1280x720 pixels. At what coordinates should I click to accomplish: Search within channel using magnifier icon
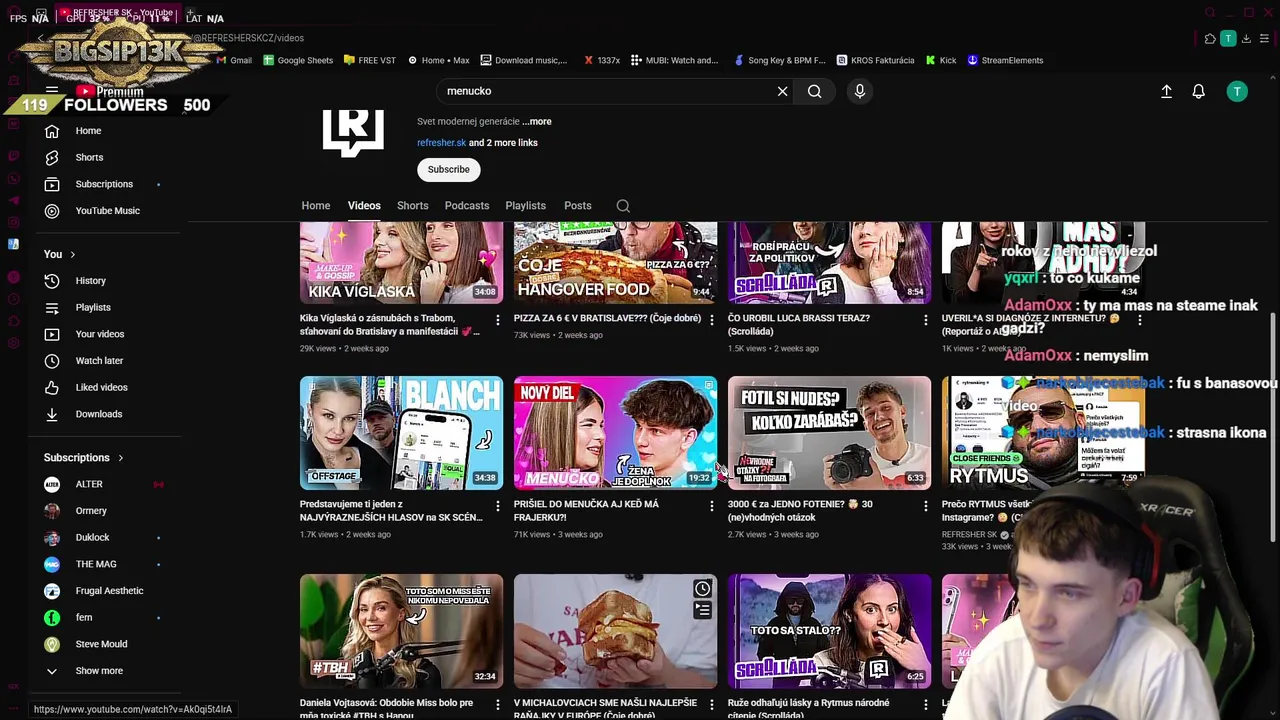[x=623, y=206]
